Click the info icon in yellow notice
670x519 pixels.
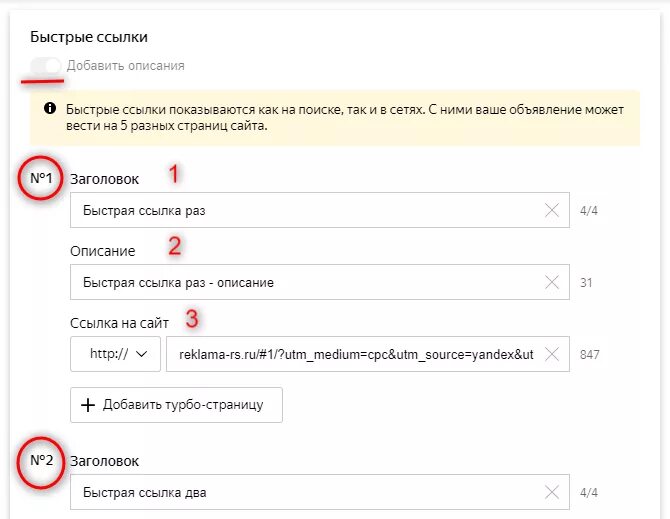pos(50,108)
